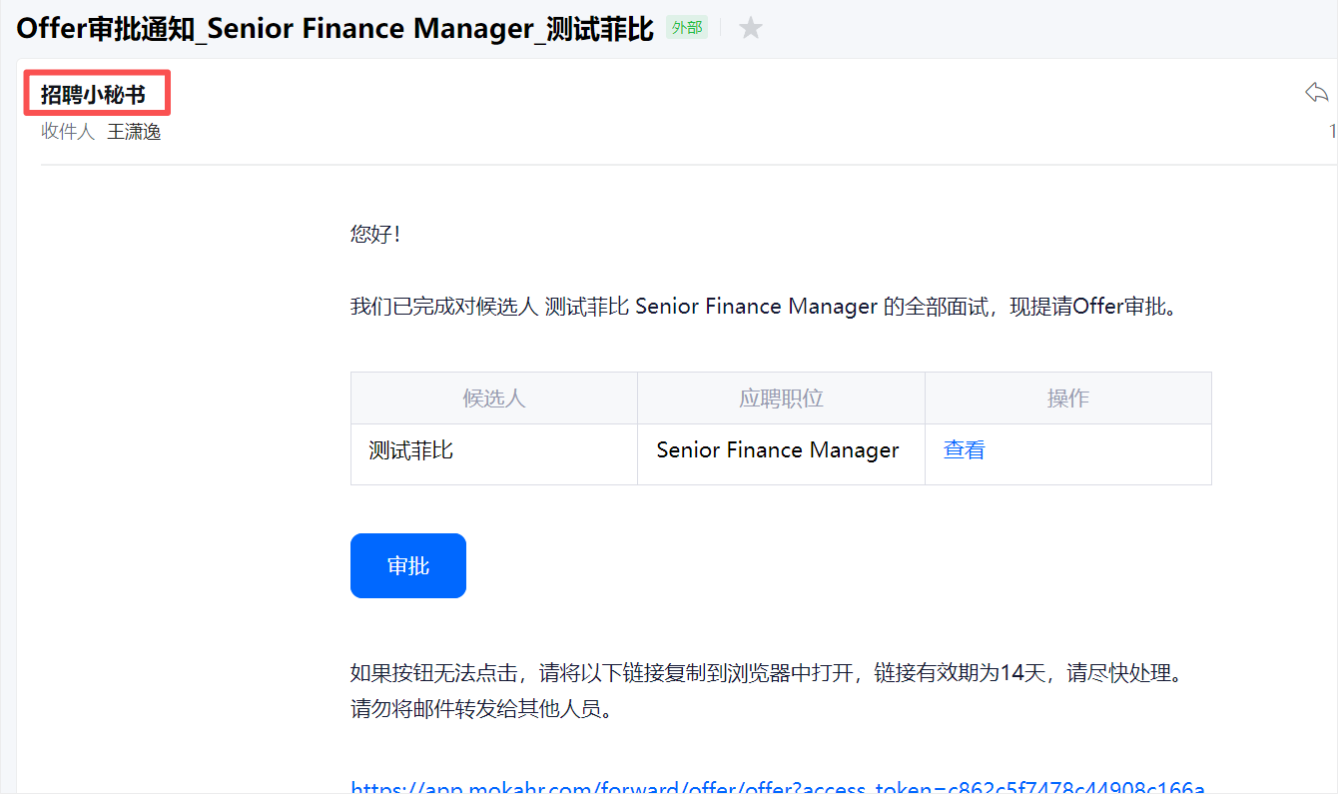
Task: Click recipient name 王潇逸
Action: click(x=134, y=132)
